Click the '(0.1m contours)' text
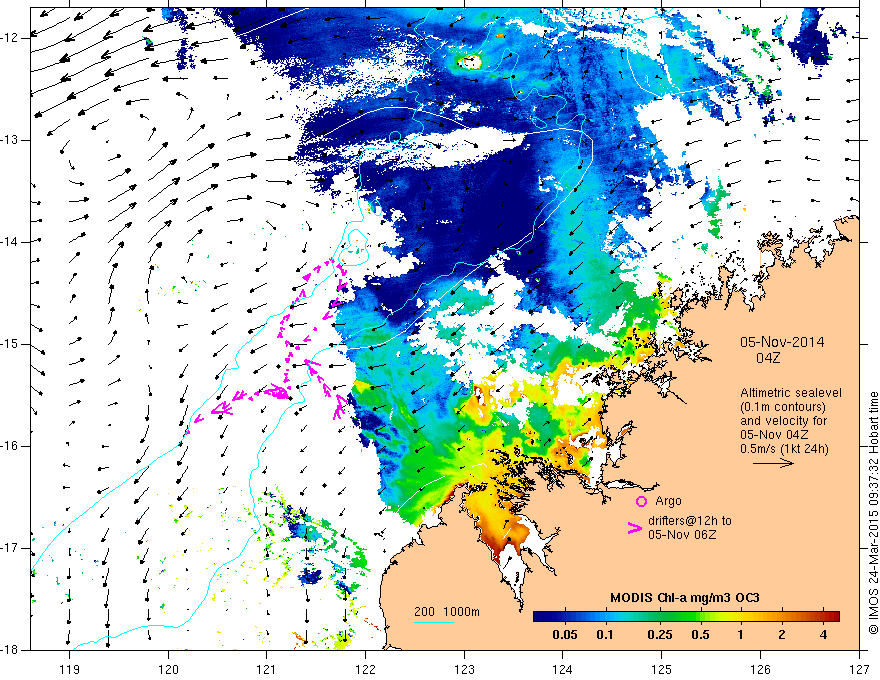880x680 pixels. 783,407
